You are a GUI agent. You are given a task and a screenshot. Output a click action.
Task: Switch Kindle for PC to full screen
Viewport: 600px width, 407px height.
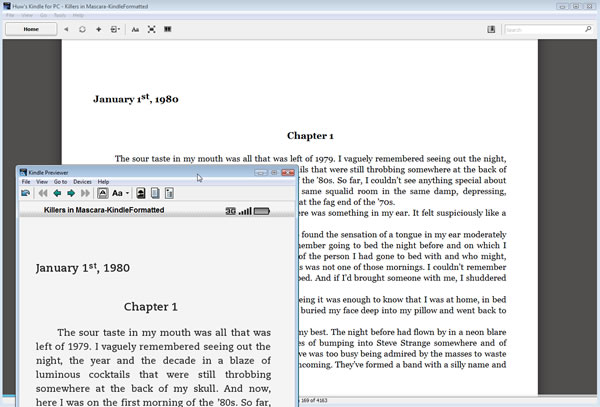pyautogui.click(x=152, y=29)
